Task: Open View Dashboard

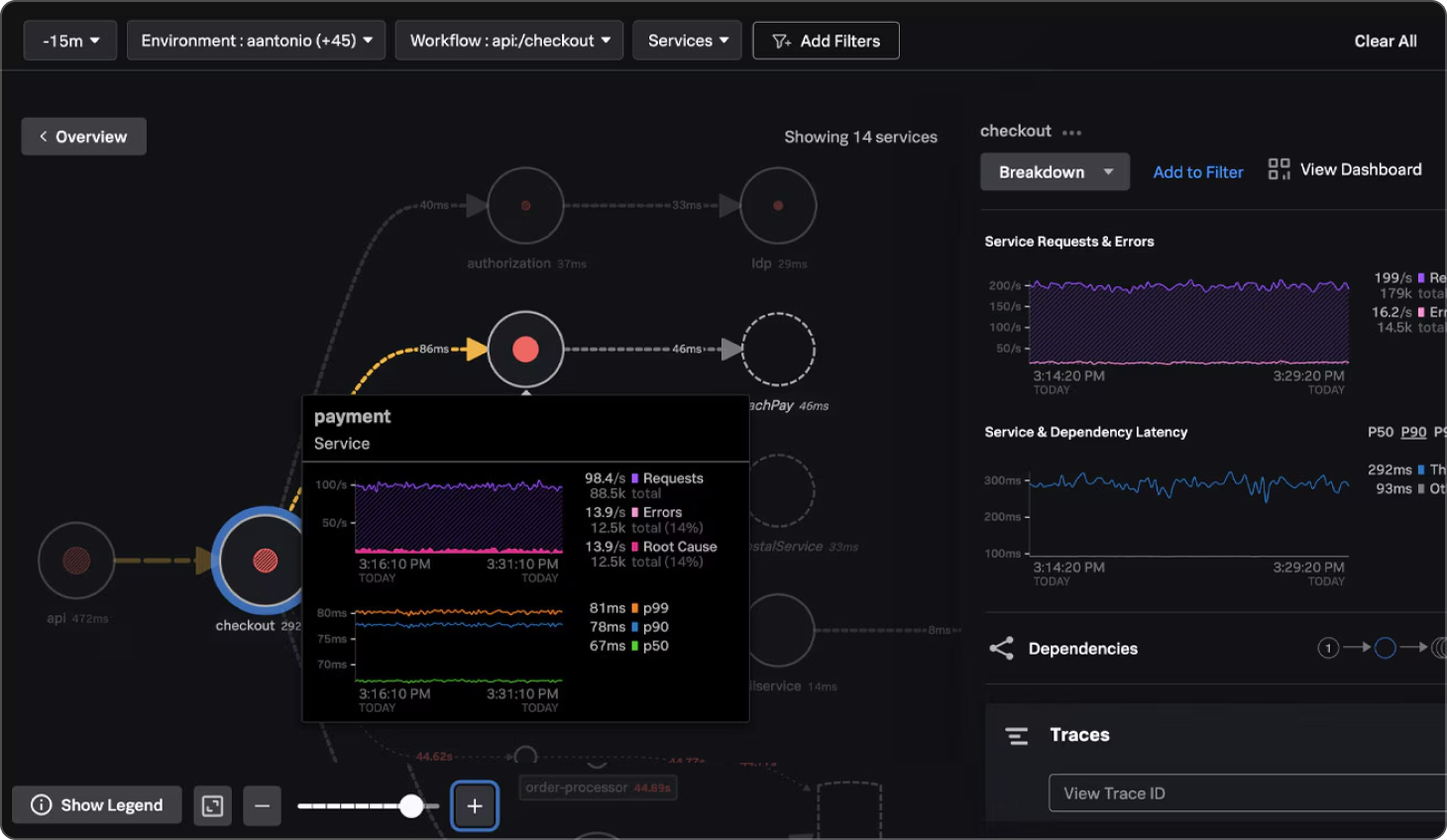Action: pyautogui.click(x=1345, y=169)
